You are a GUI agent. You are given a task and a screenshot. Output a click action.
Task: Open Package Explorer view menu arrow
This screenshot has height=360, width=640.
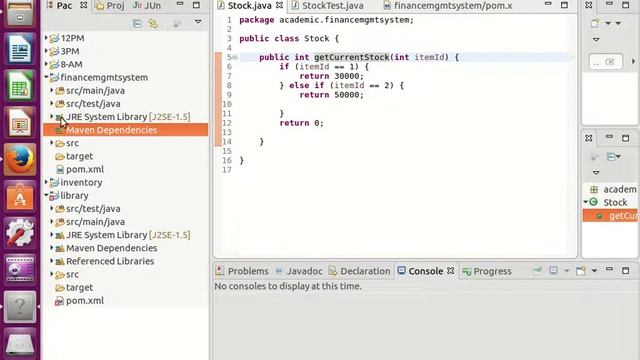(x=198, y=22)
